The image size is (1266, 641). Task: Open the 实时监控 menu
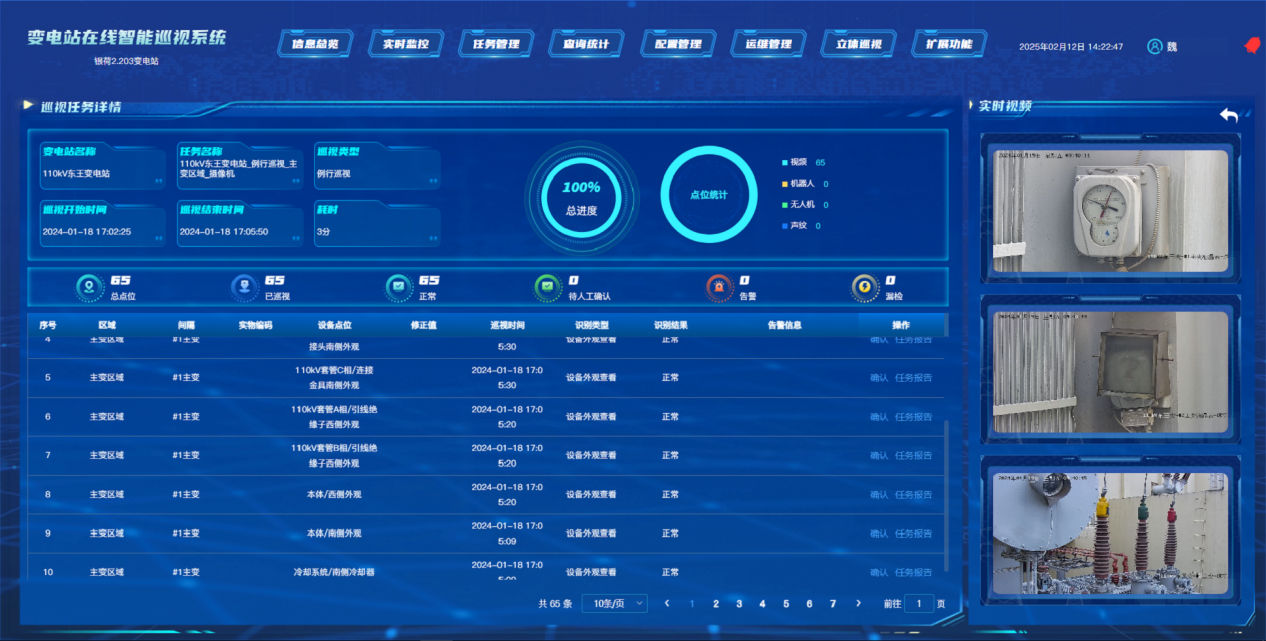405,44
